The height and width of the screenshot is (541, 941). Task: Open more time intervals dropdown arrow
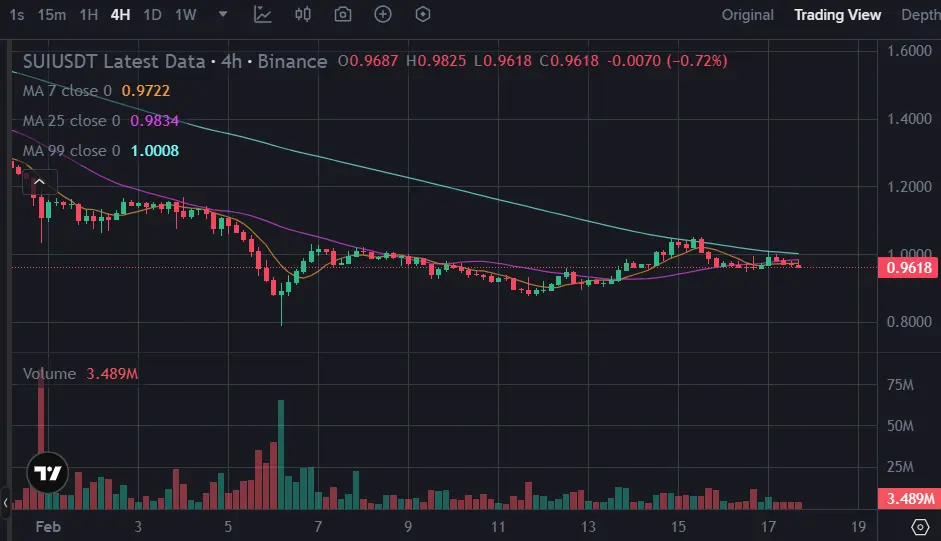223,14
